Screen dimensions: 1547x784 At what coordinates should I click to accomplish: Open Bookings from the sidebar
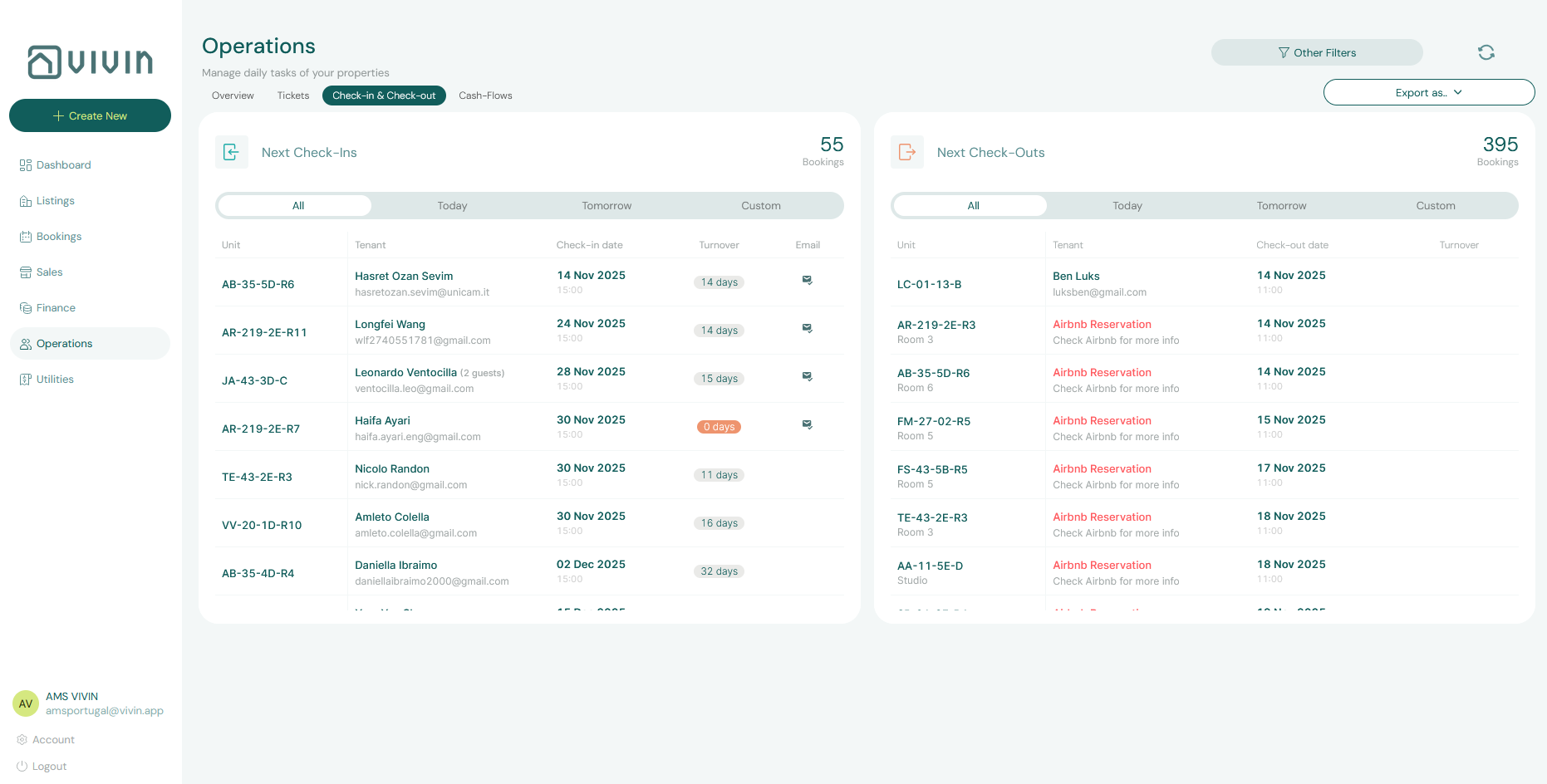(26, 236)
